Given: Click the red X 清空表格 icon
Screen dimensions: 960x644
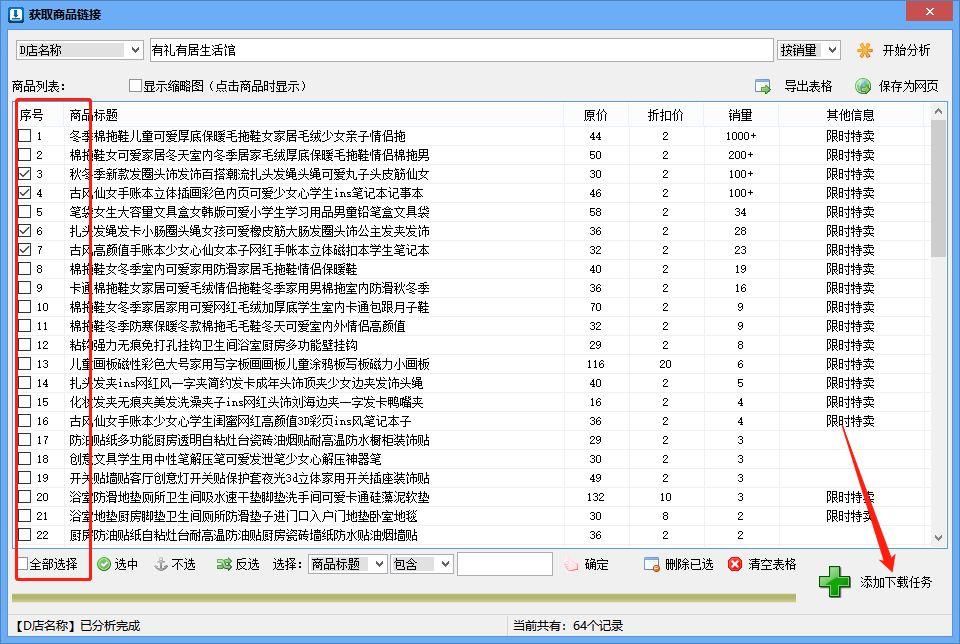Looking at the screenshot, I should coord(735,564).
